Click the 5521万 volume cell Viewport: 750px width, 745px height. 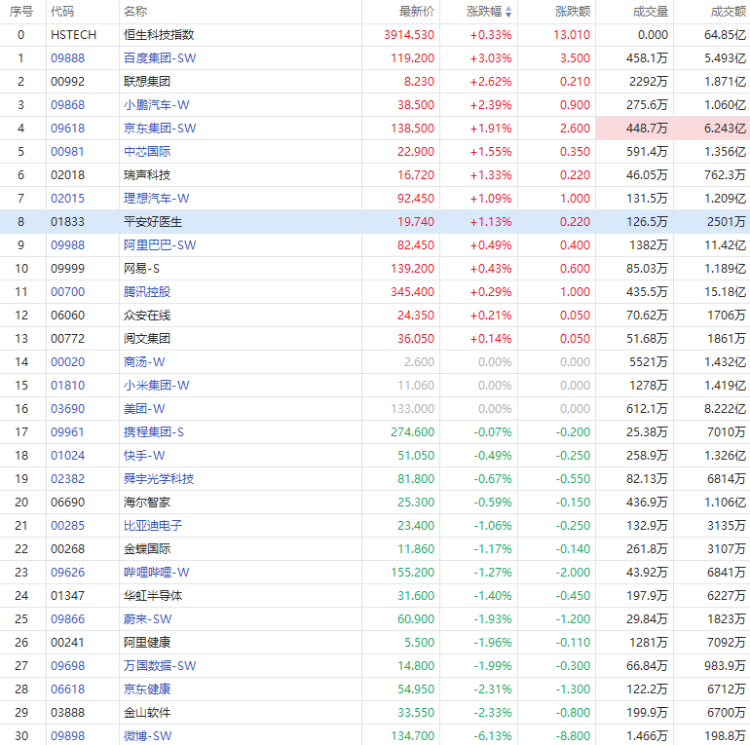648,362
